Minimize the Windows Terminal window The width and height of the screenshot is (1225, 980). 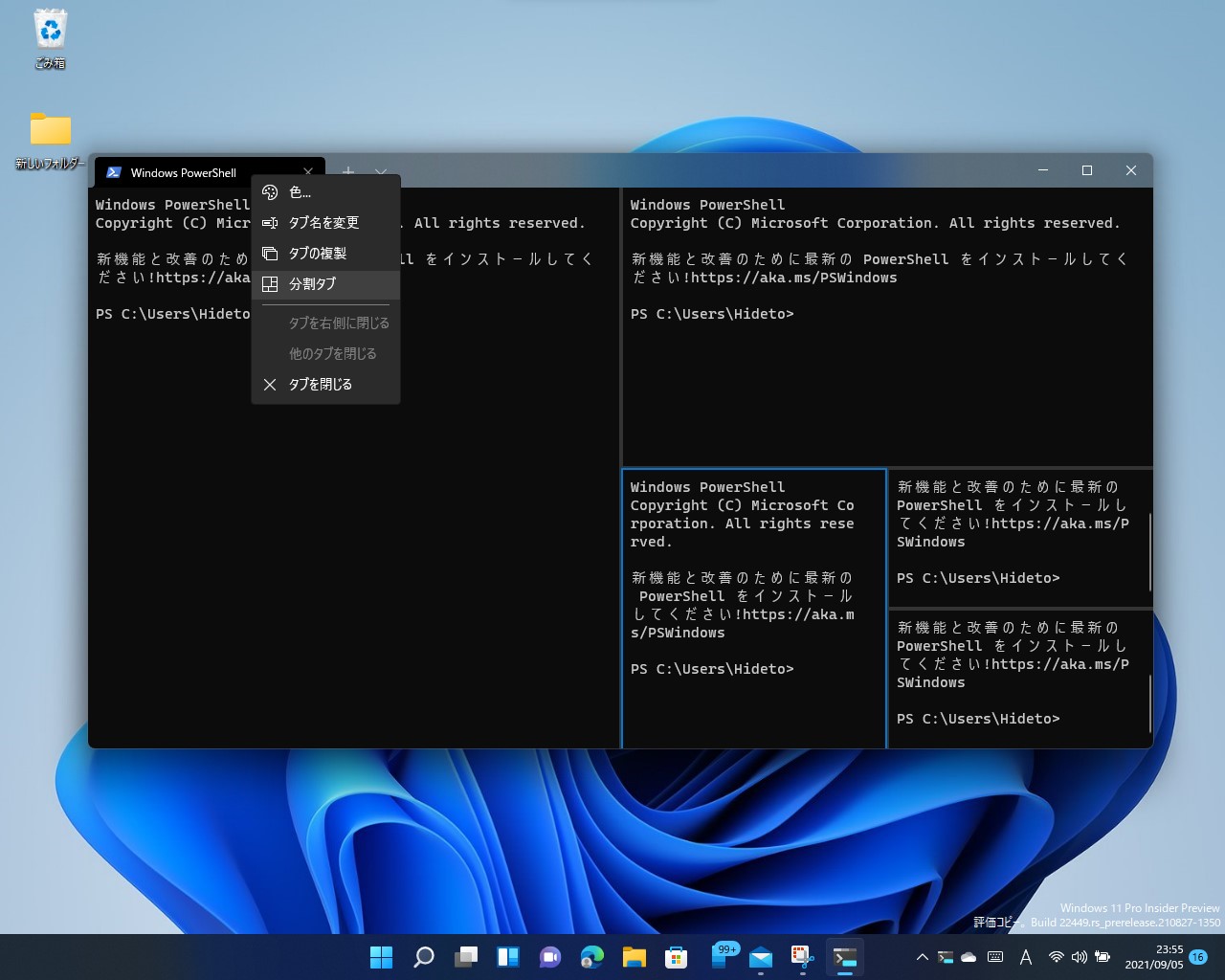[x=1043, y=170]
